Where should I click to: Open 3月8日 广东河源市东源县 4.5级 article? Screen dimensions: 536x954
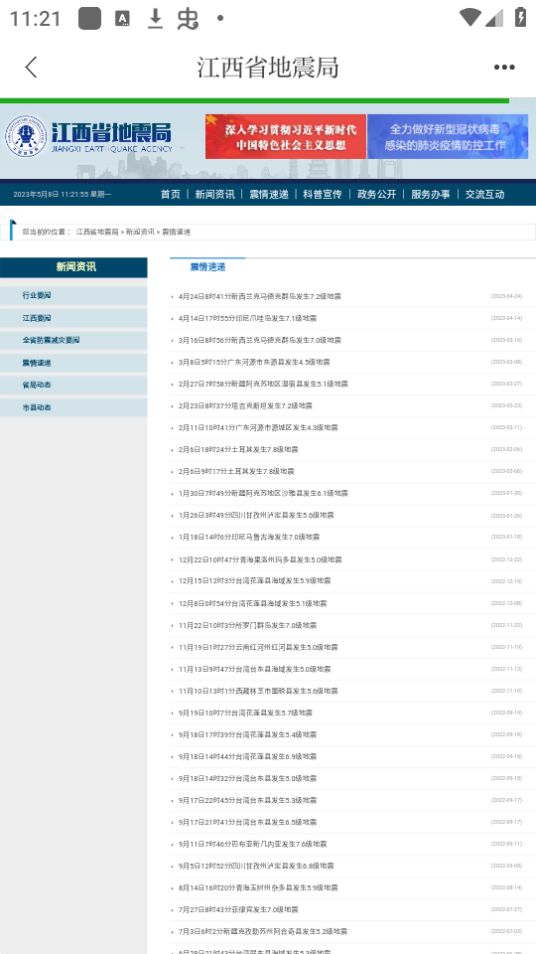click(x=254, y=362)
